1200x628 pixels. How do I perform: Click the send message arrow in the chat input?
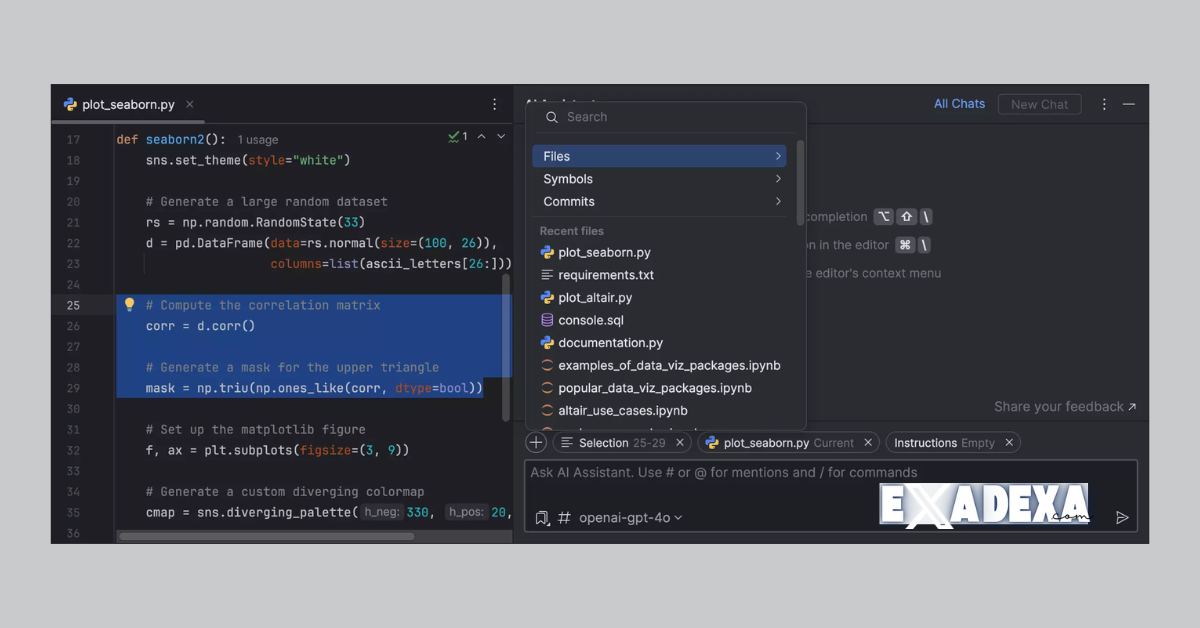1121,518
